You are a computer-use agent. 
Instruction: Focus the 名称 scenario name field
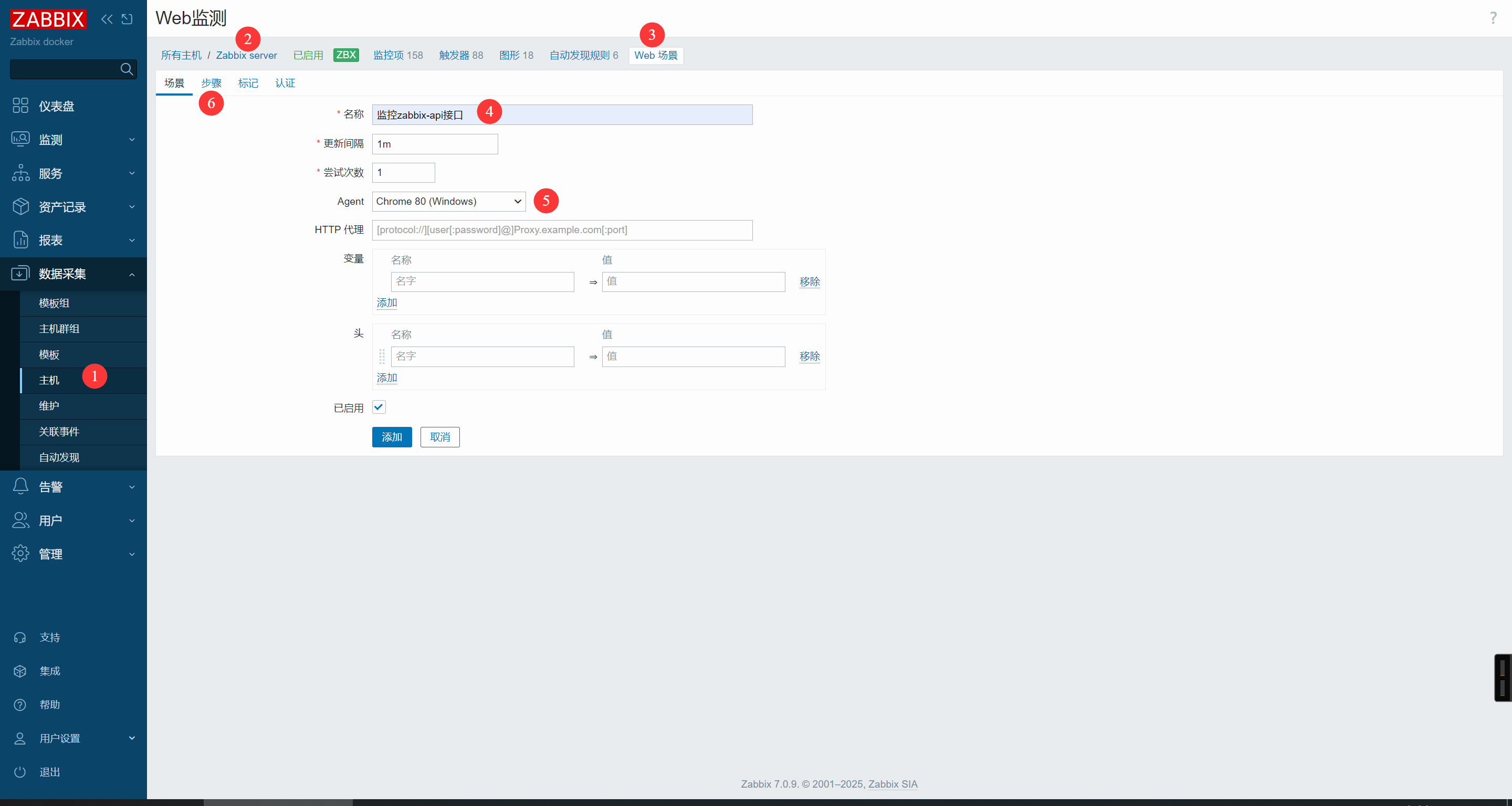click(562, 114)
